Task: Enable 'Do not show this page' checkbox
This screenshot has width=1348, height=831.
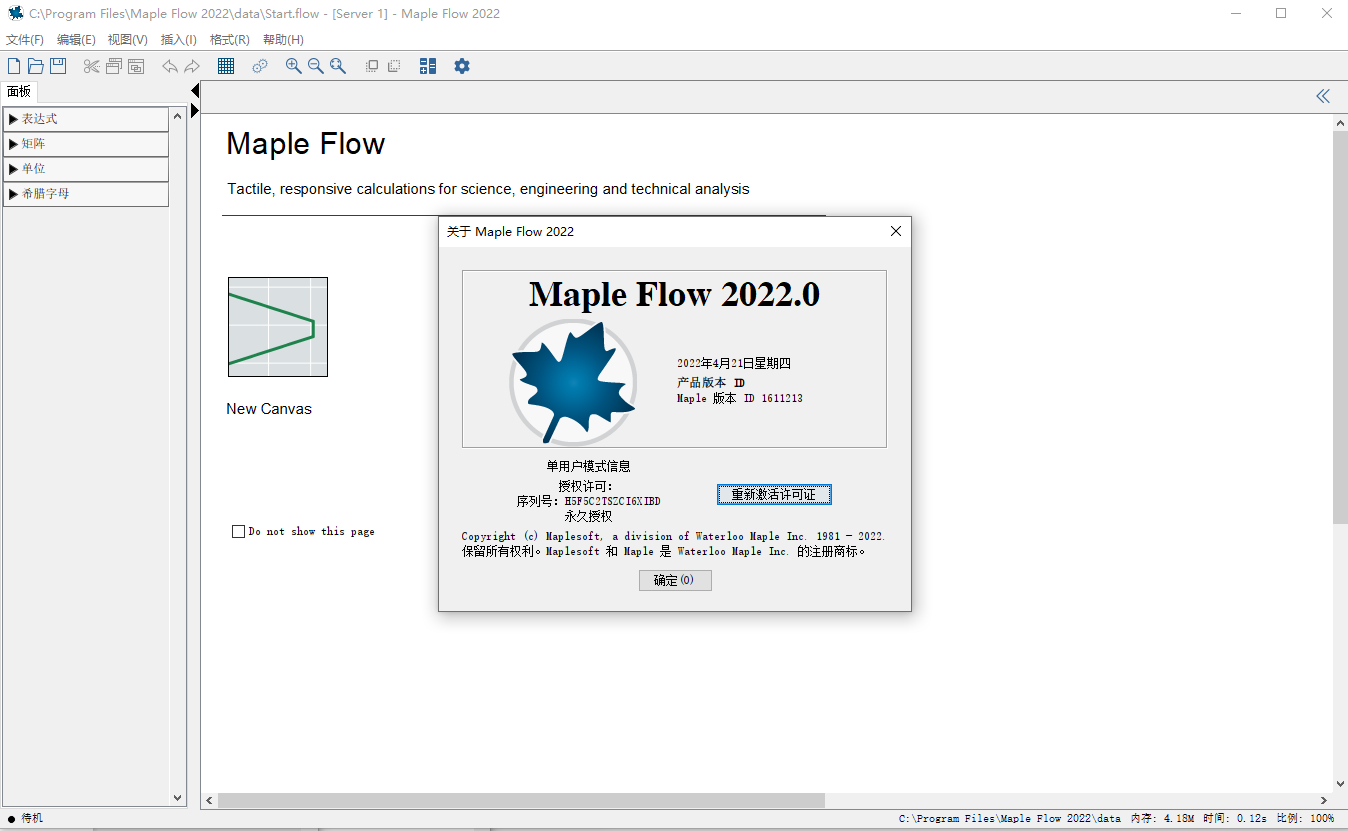Action: (238, 532)
